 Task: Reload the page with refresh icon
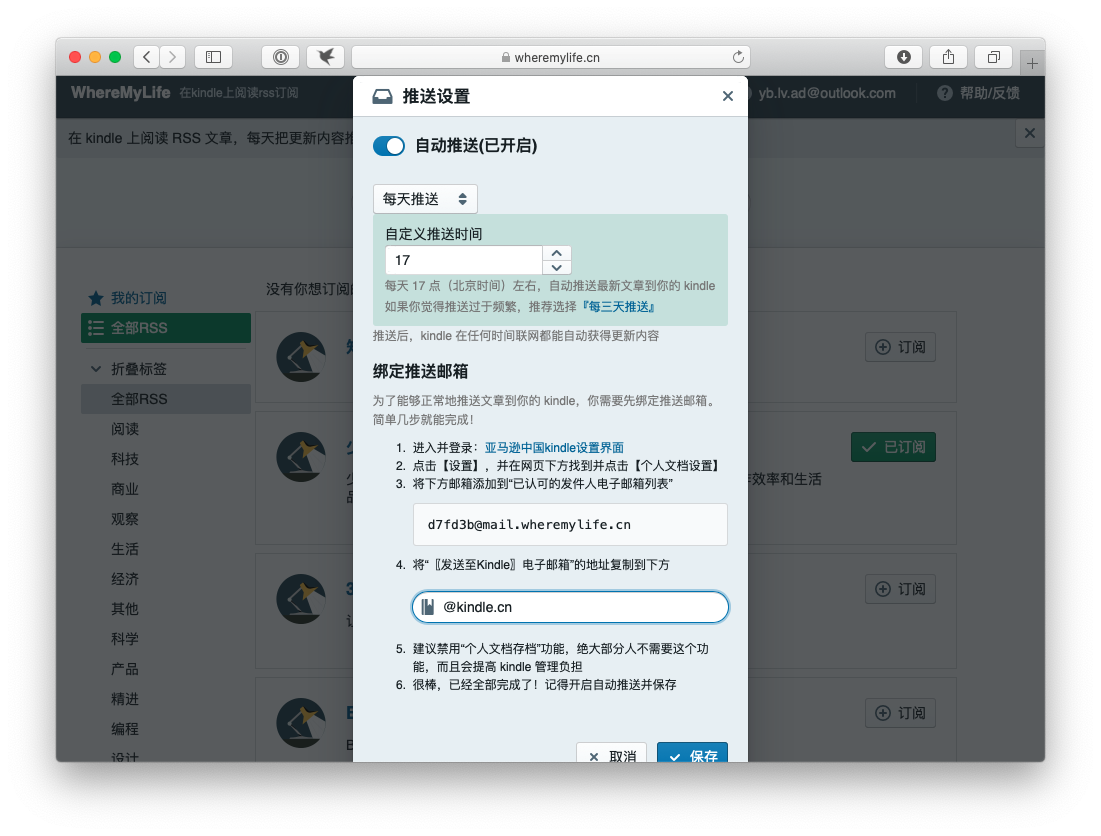coord(738,57)
